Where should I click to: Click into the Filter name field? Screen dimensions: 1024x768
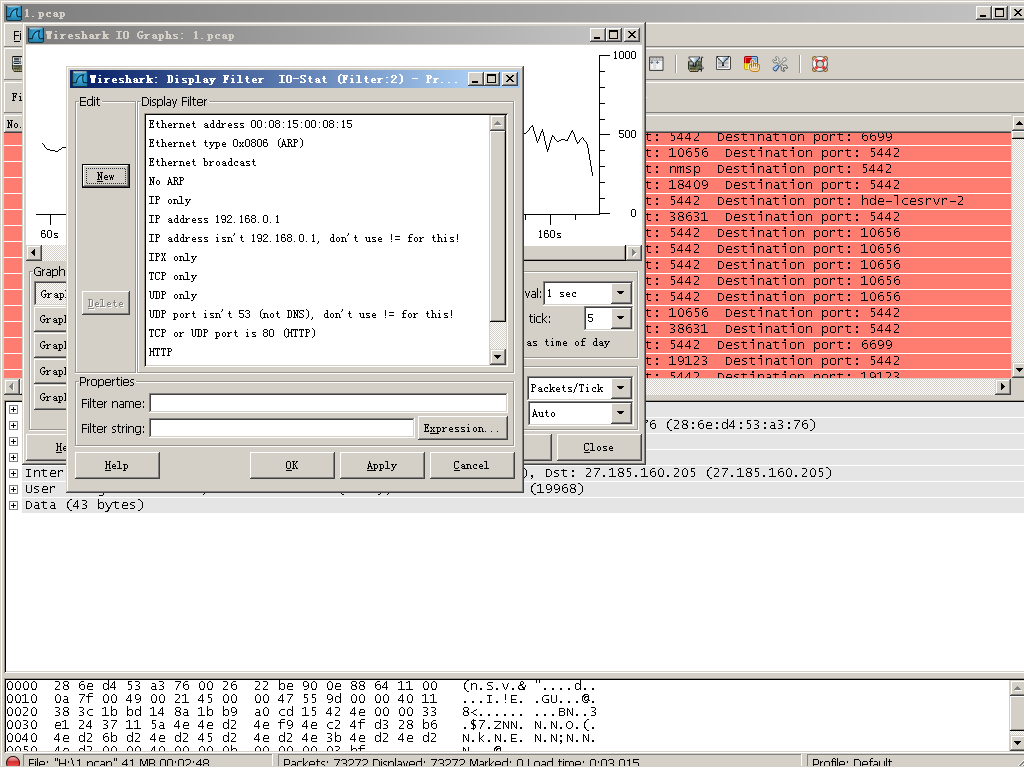pyautogui.click(x=328, y=404)
